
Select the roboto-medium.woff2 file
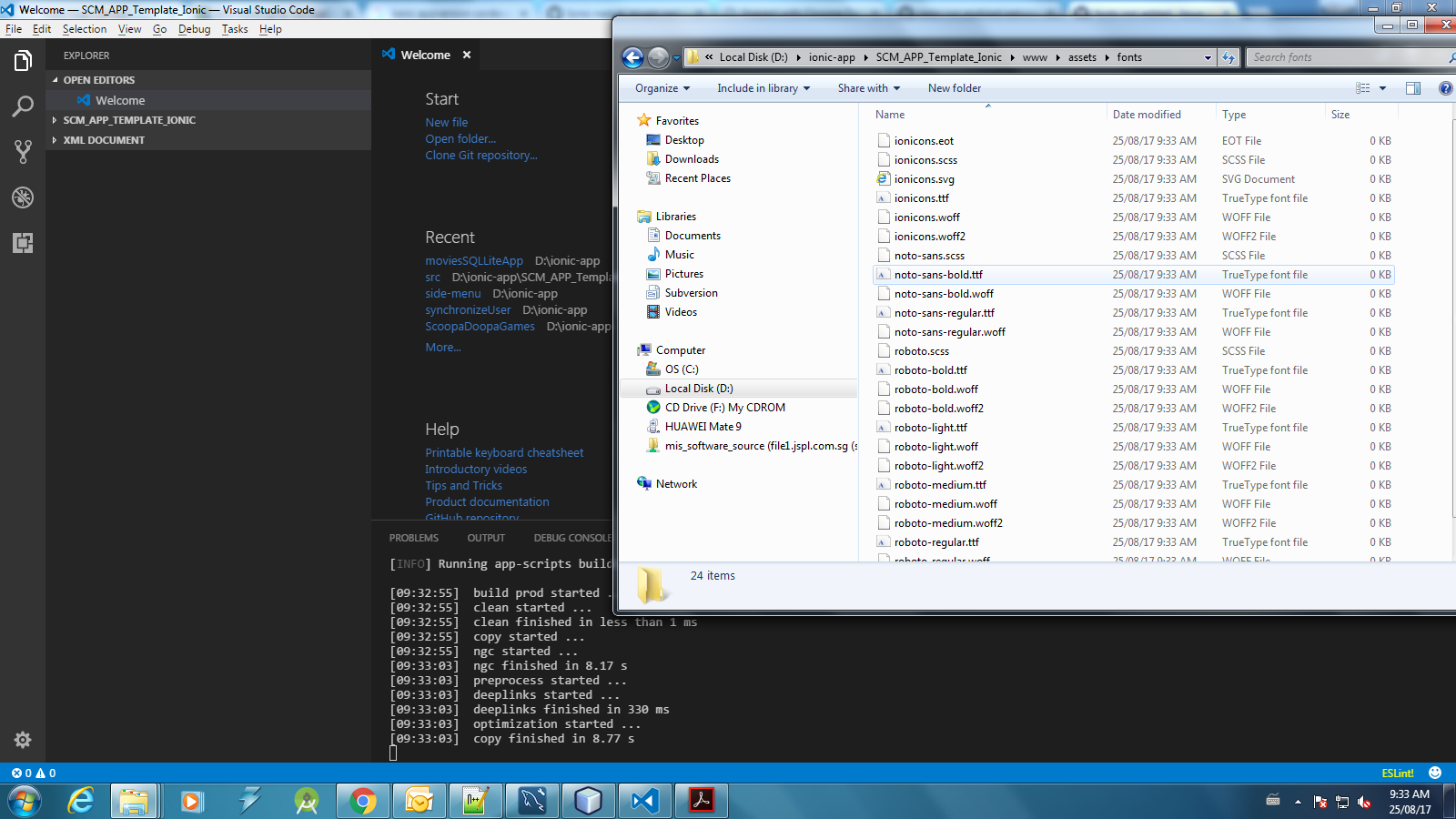(948, 523)
